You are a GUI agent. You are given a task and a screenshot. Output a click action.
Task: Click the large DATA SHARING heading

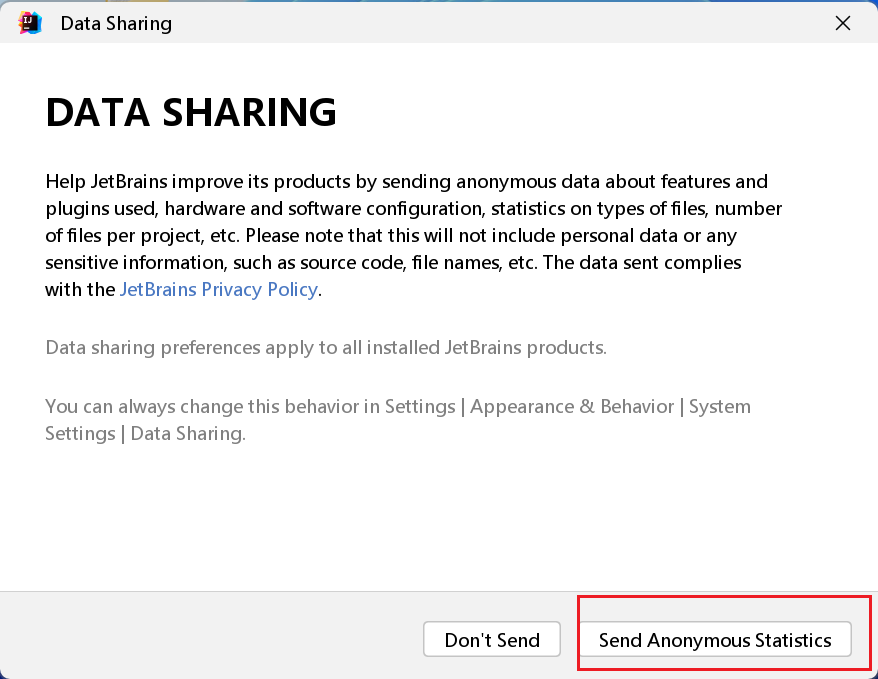[x=191, y=113]
